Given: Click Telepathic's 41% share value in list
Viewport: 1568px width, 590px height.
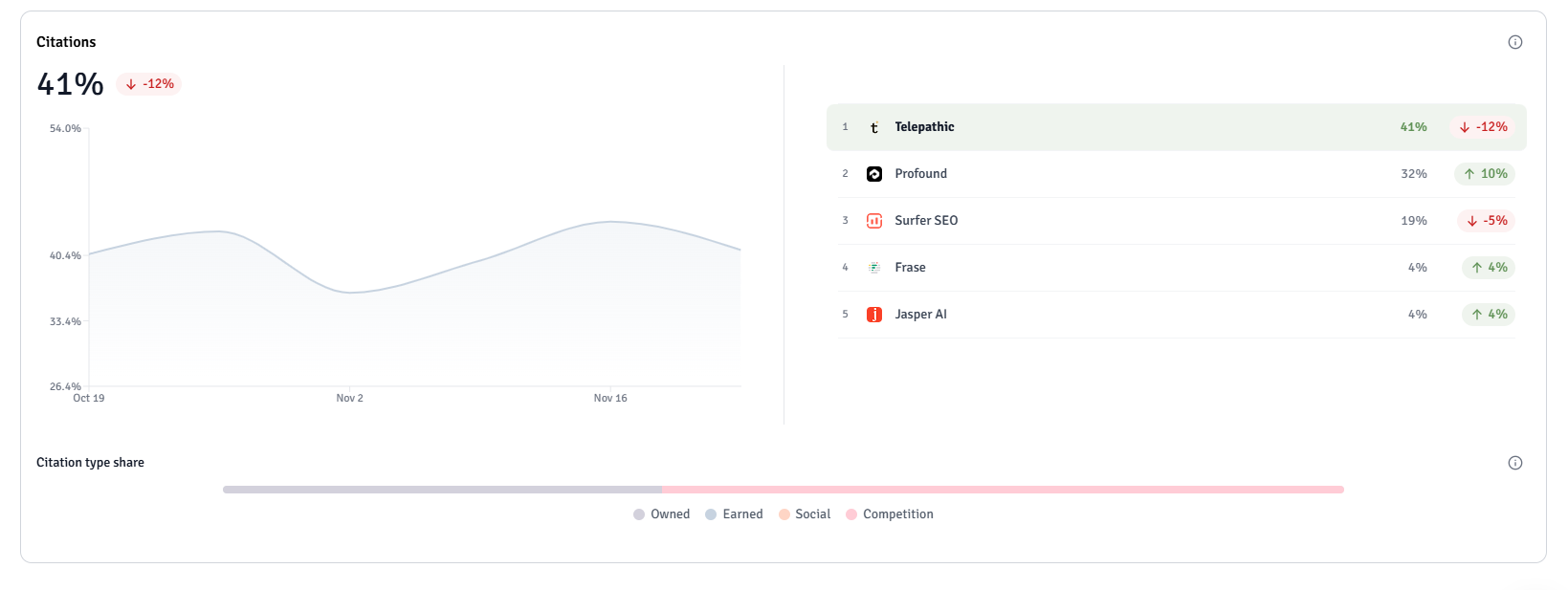Looking at the screenshot, I should pos(1413,127).
